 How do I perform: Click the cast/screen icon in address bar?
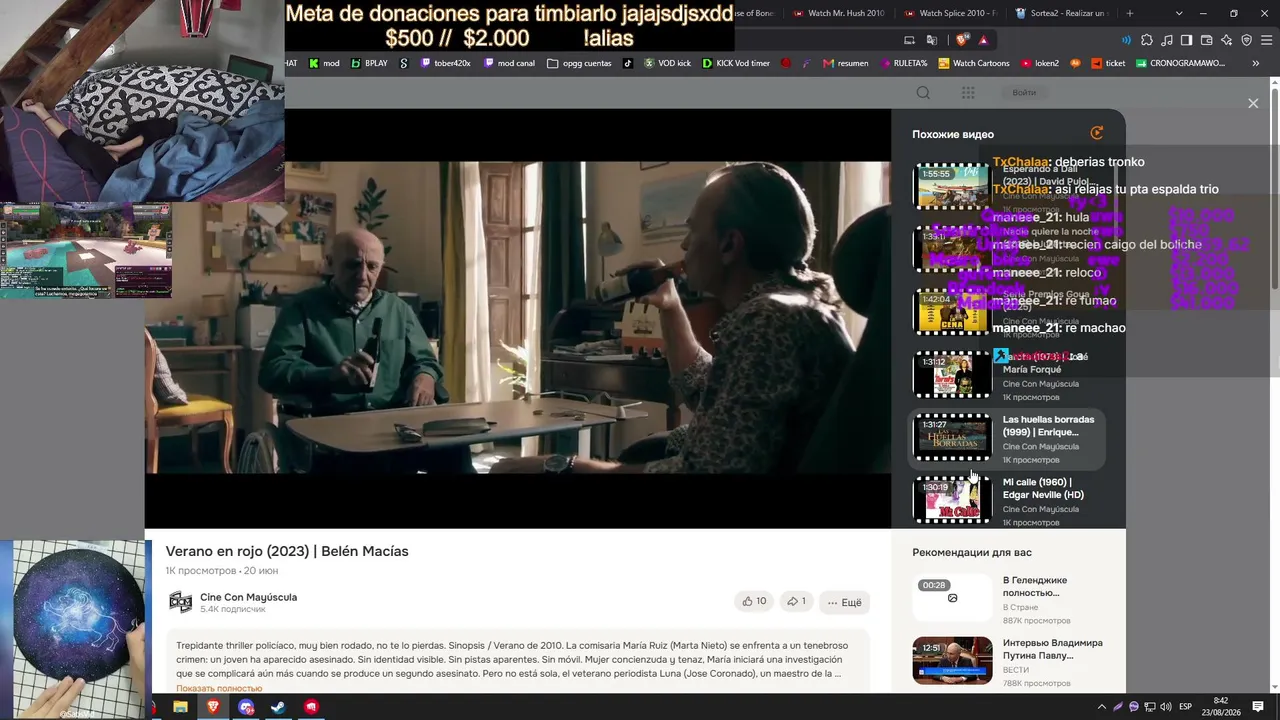coord(909,40)
